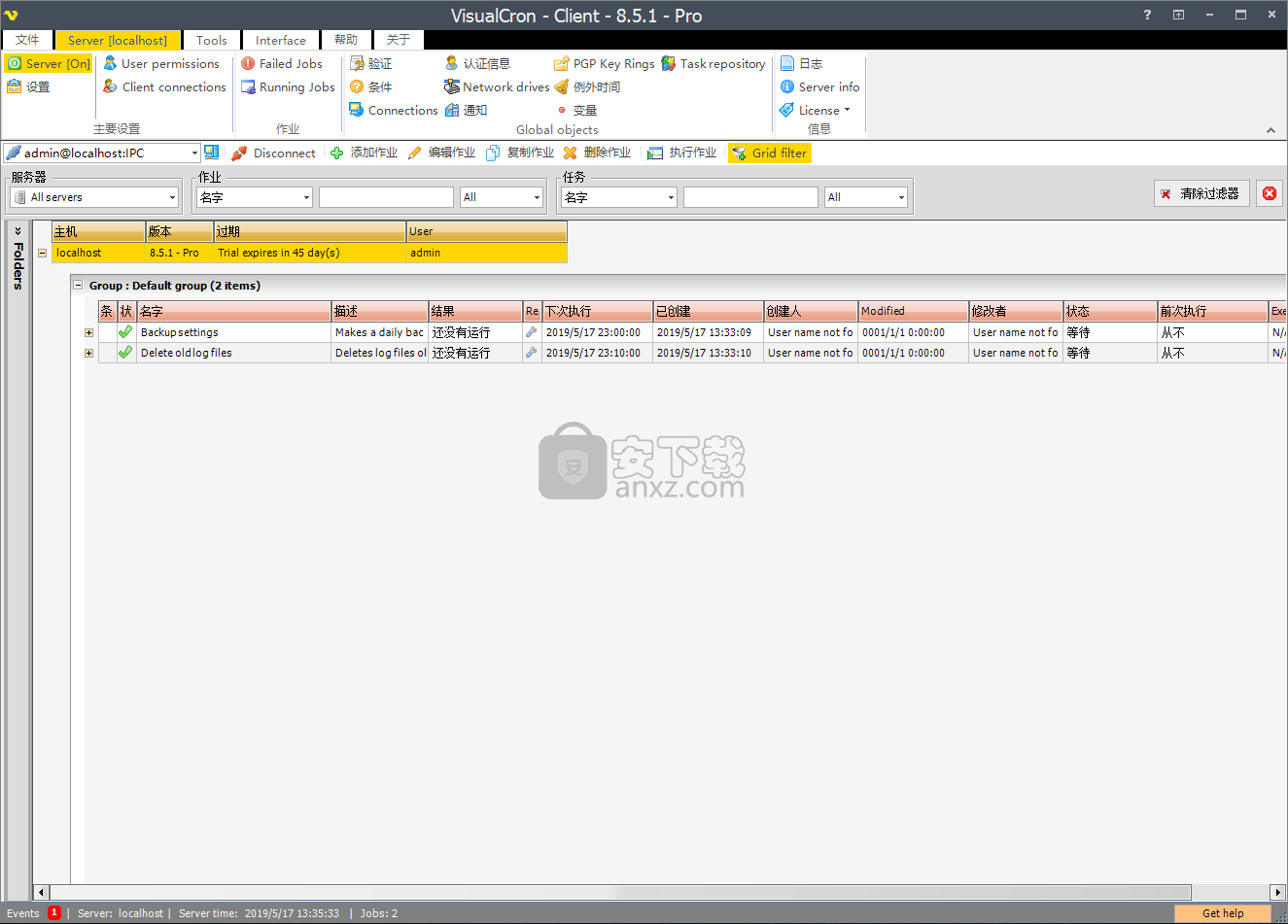Switch to Interface tab
This screenshot has height=924, width=1288.
tap(281, 40)
